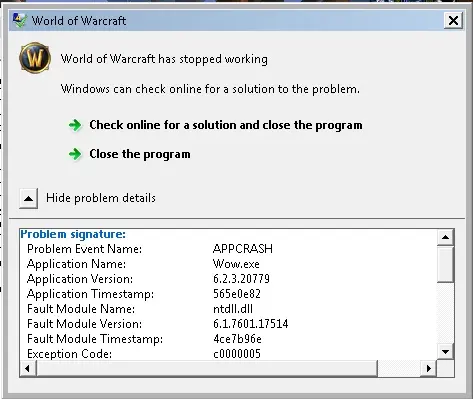The image size is (473, 399).
Task: Choose Close the program option
Action: 140,154
